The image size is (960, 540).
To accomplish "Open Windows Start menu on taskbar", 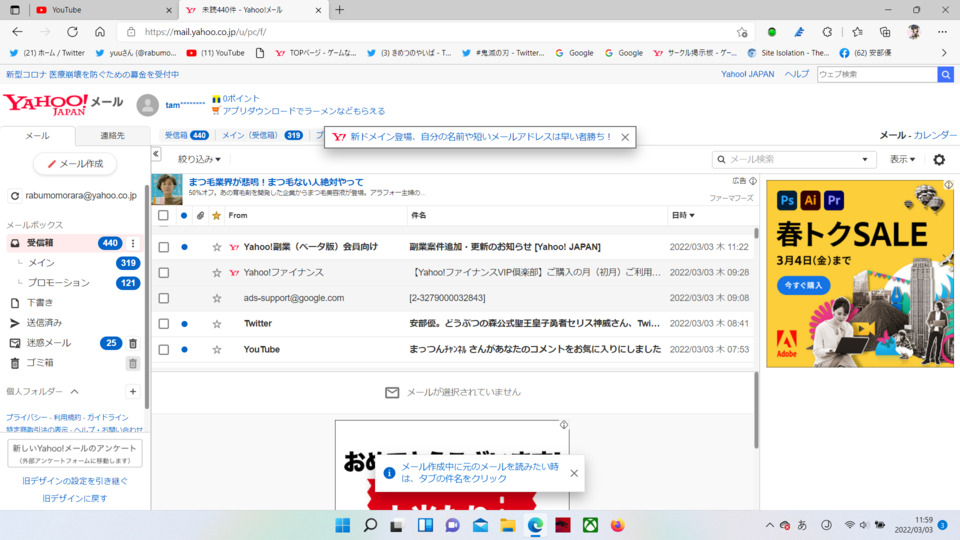I will click(343, 525).
